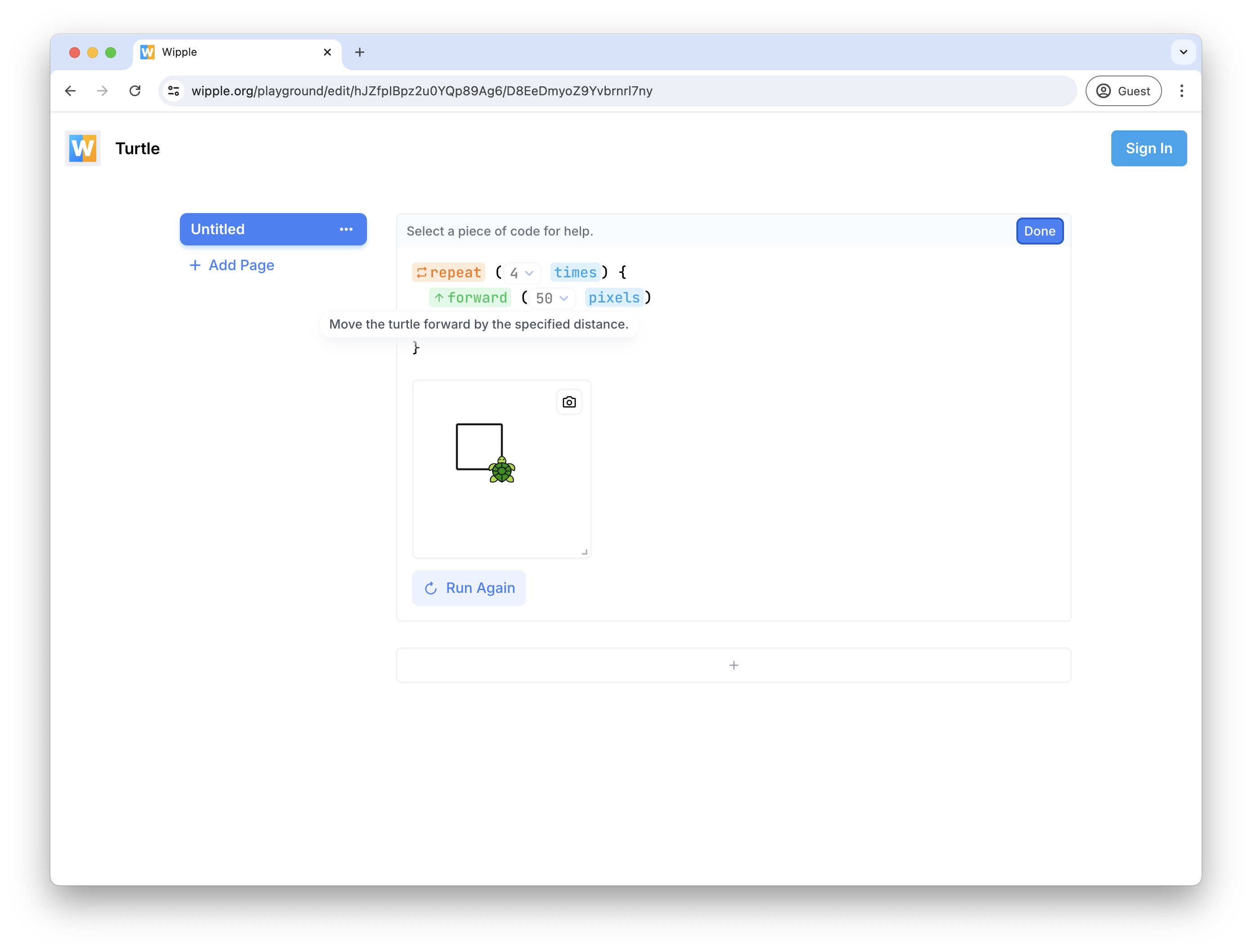This screenshot has height=952, width=1252.
Task: Click the Add Page plus icon
Action: (x=196, y=265)
